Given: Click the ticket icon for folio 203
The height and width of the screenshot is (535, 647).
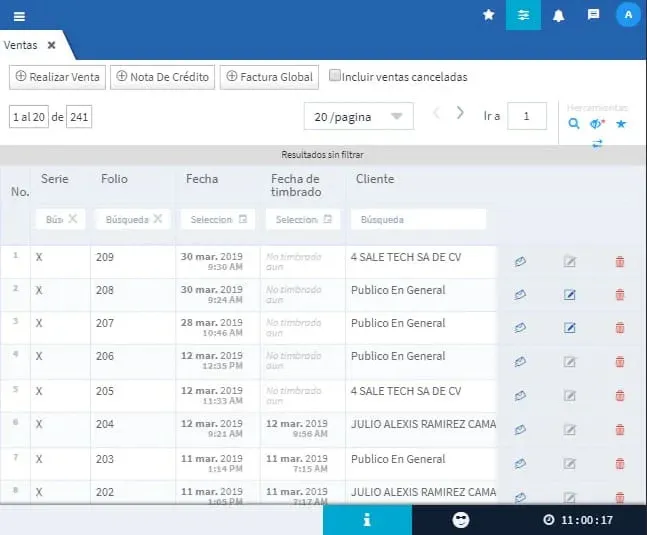Looking at the screenshot, I should click(x=520, y=464).
